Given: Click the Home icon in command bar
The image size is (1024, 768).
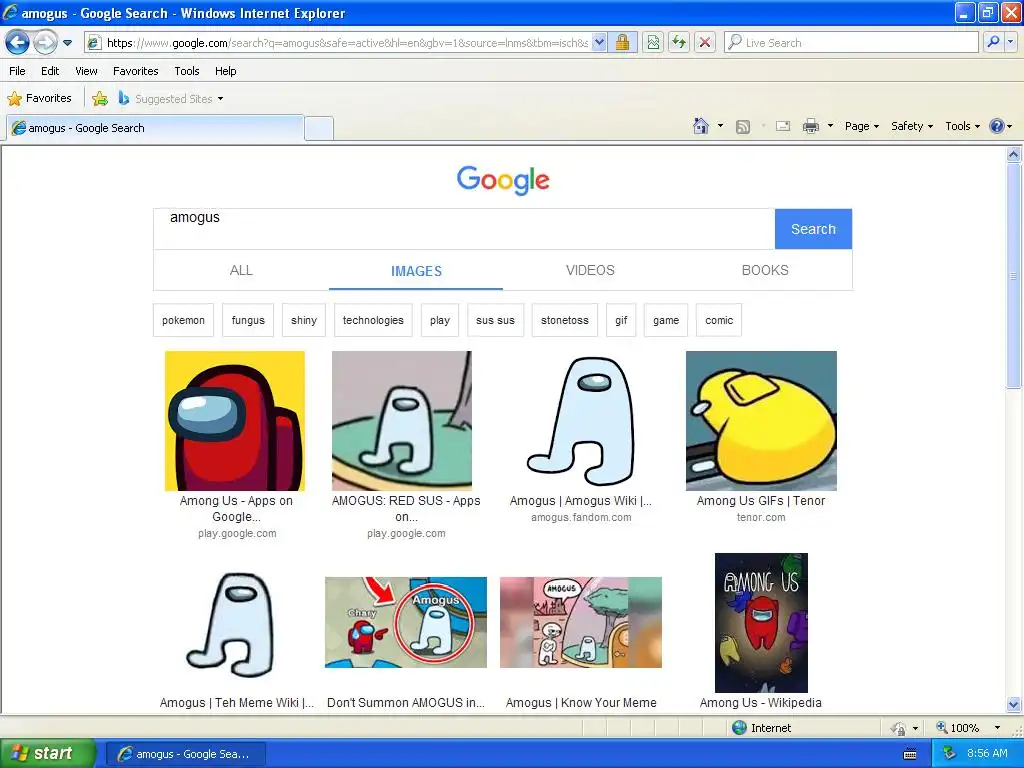Looking at the screenshot, I should pyautogui.click(x=701, y=126).
